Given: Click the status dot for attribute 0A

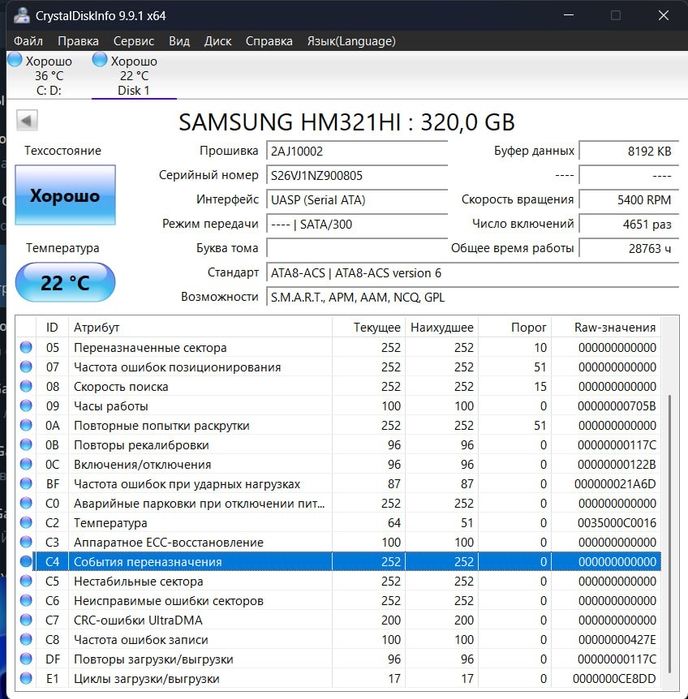Looking at the screenshot, I should 26,425.
